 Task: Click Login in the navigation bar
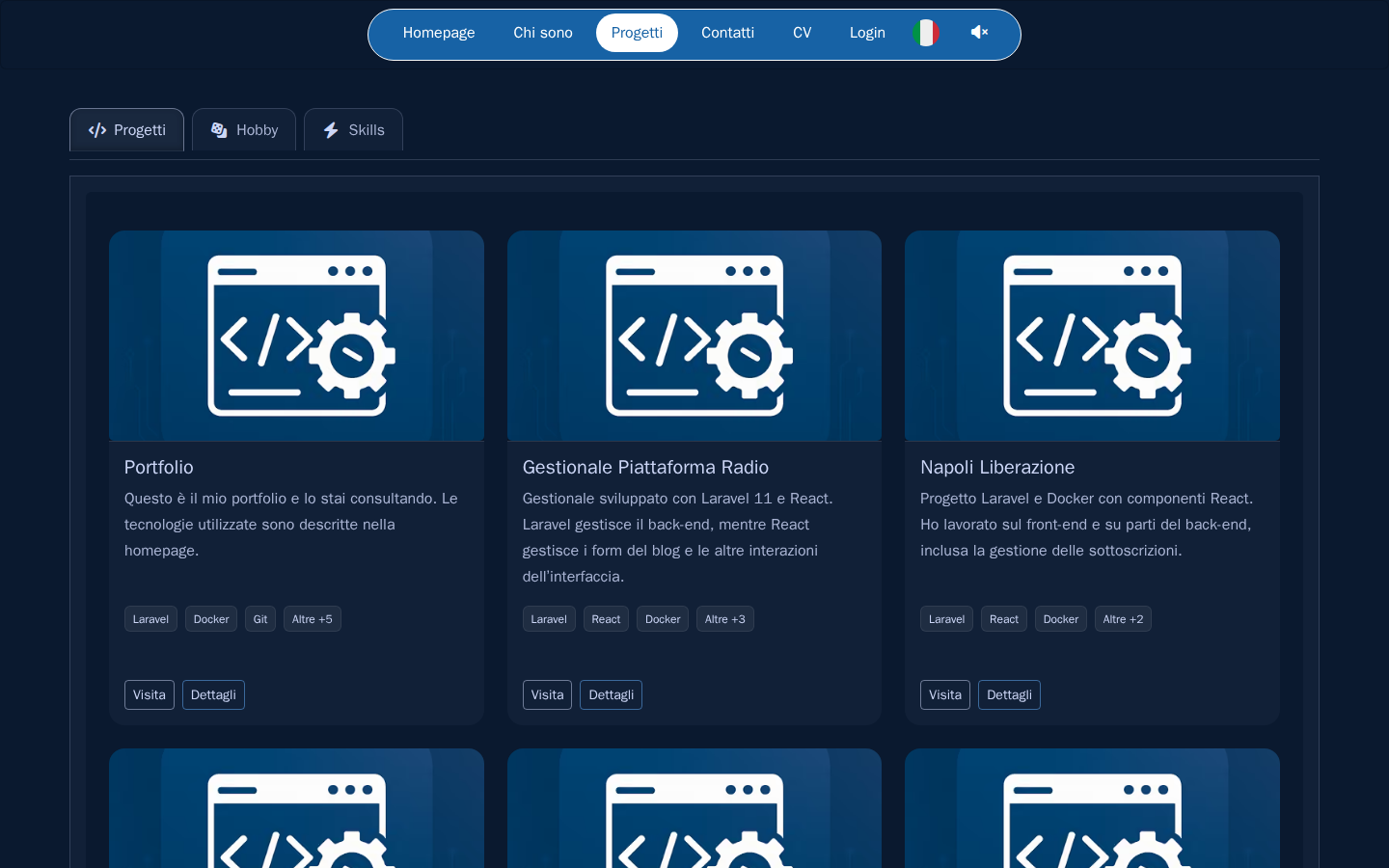point(867,33)
